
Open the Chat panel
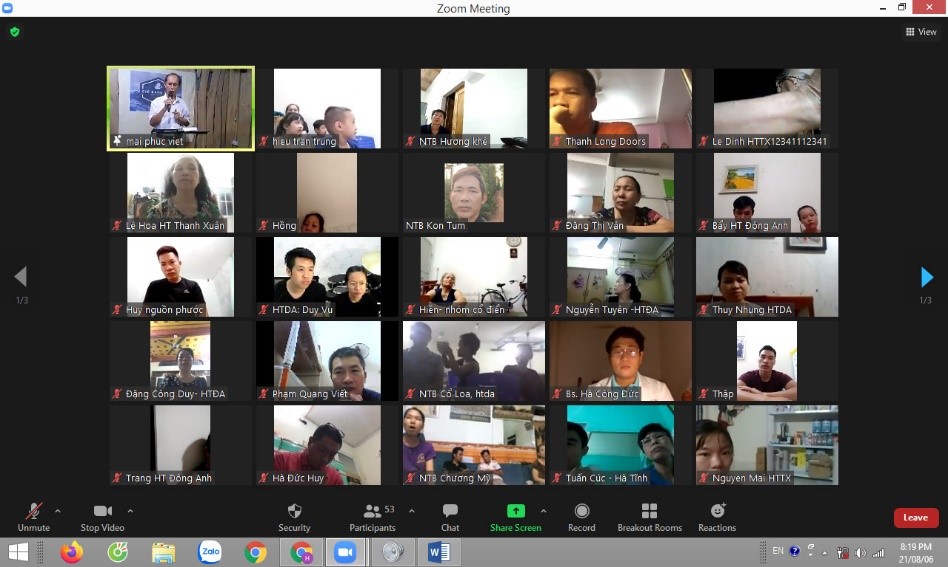450,517
